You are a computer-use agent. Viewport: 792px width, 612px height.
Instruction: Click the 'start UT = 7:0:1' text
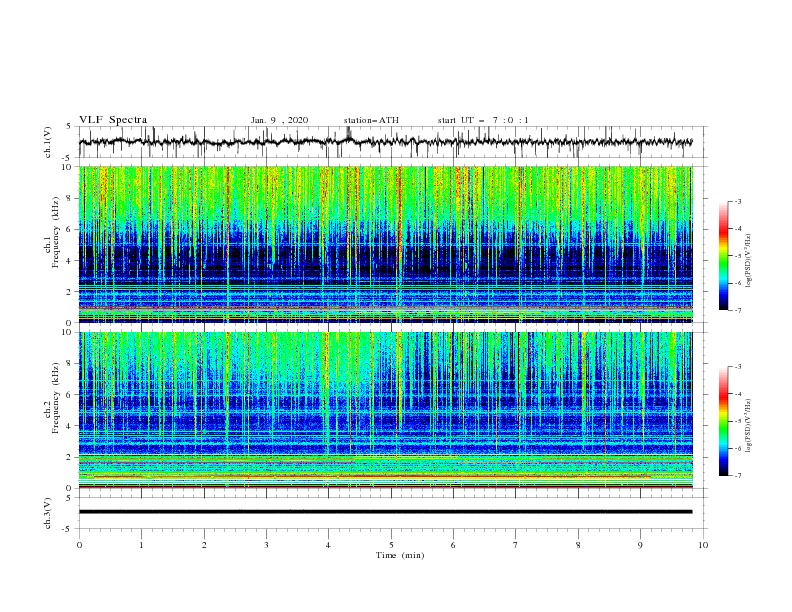pyautogui.click(x=483, y=120)
